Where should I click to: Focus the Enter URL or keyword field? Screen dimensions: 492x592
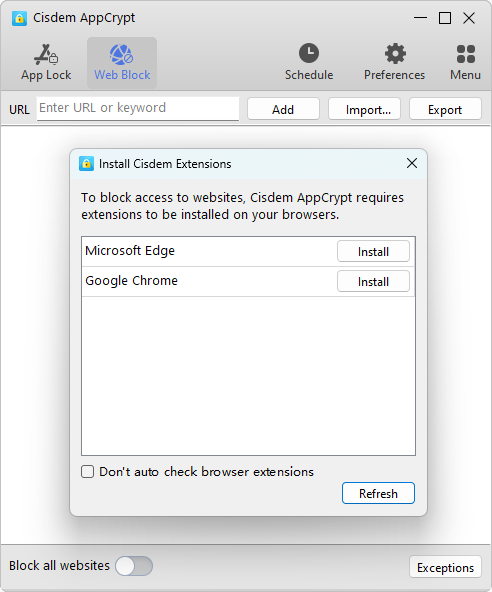(138, 108)
